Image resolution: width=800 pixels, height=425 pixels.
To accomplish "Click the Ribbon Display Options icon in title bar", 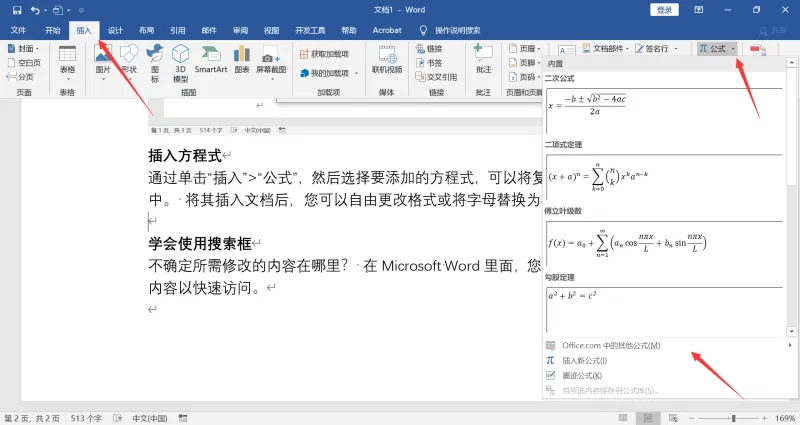I will pos(698,10).
